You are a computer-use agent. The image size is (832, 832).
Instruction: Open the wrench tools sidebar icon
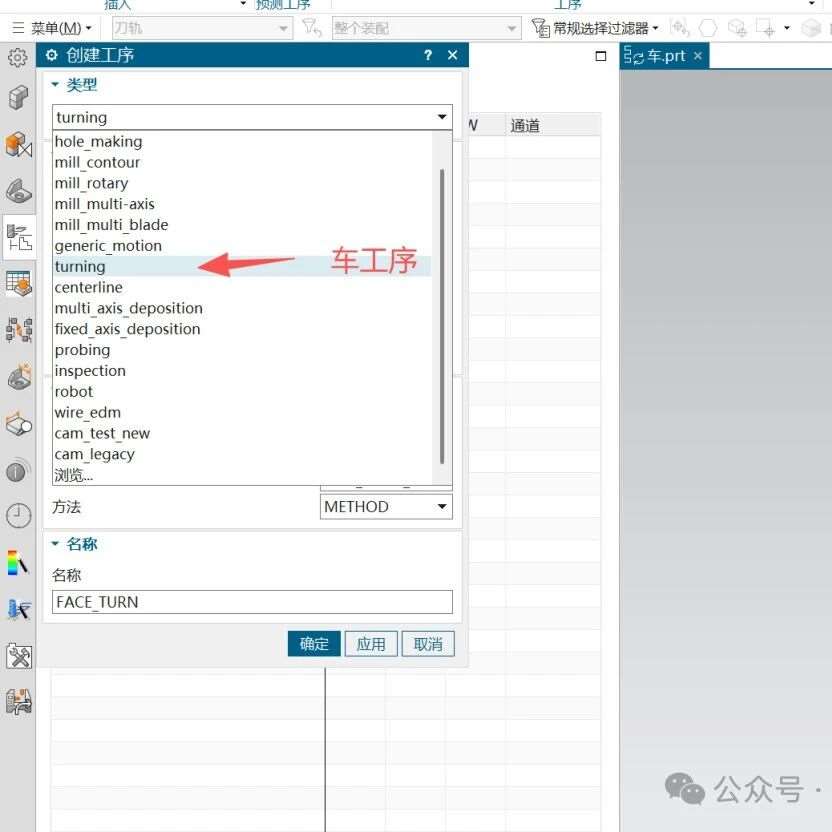click(19, 656)
